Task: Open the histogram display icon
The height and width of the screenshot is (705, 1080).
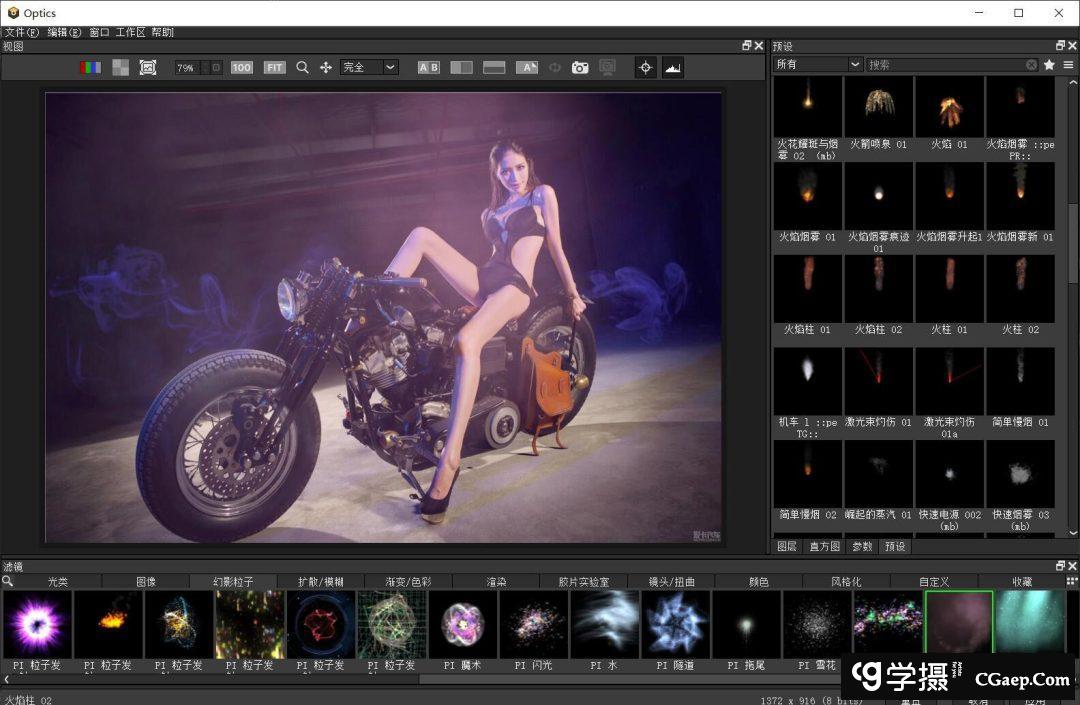Action: tap(672, 68)
